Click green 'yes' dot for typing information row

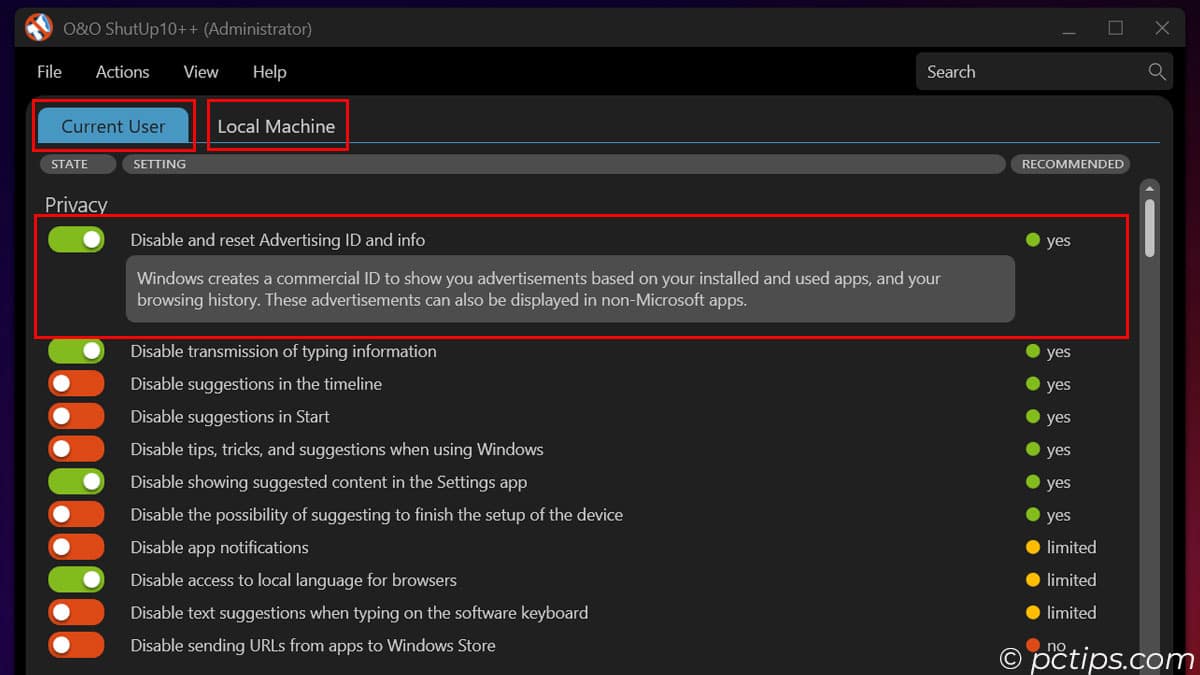(x=1033, y=351)
